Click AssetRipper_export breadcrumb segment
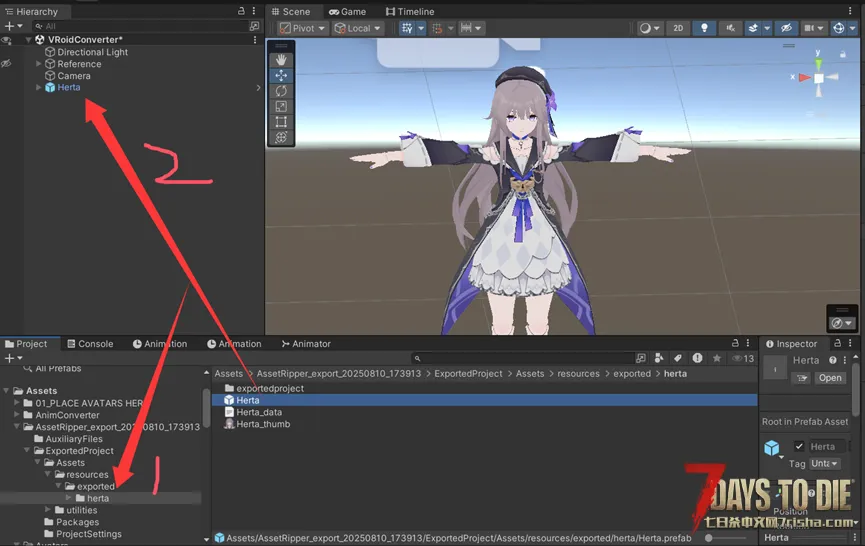Image resolution: width=865 pixels, height=546 pixels. pyautogui.click(x=339, y=373)
